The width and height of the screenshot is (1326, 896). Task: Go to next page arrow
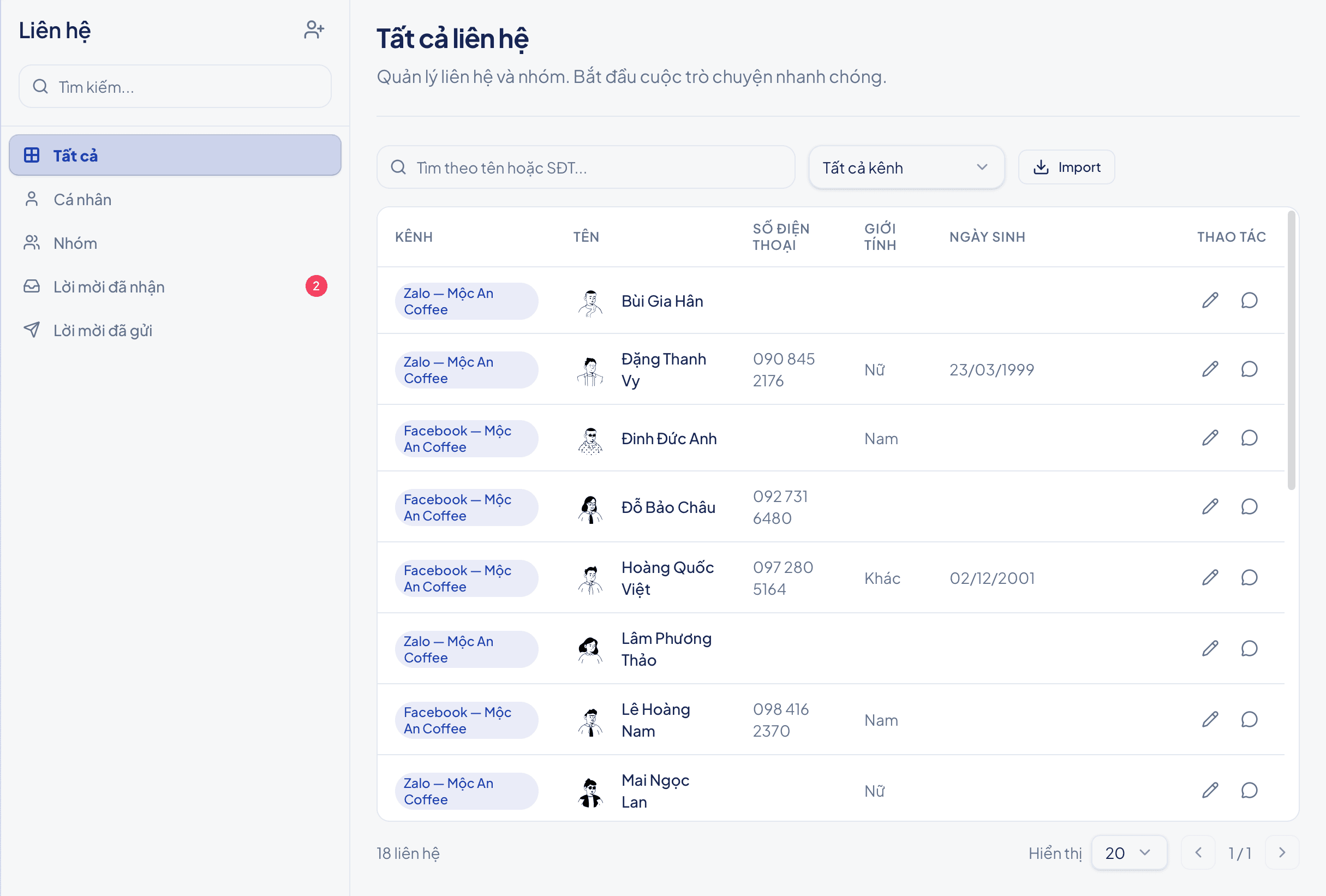[1281, 853]
